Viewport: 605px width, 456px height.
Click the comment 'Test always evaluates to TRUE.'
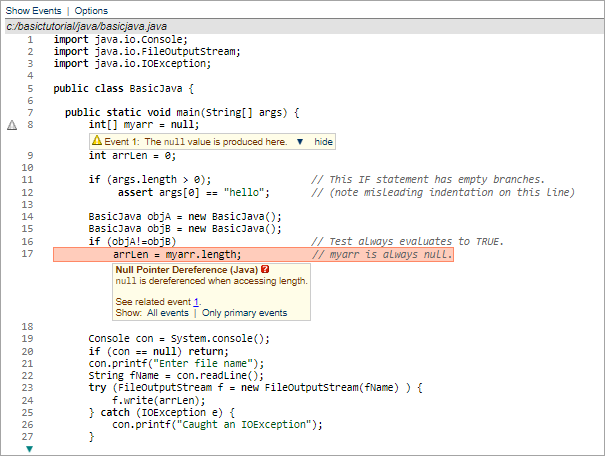coord(417,242)
